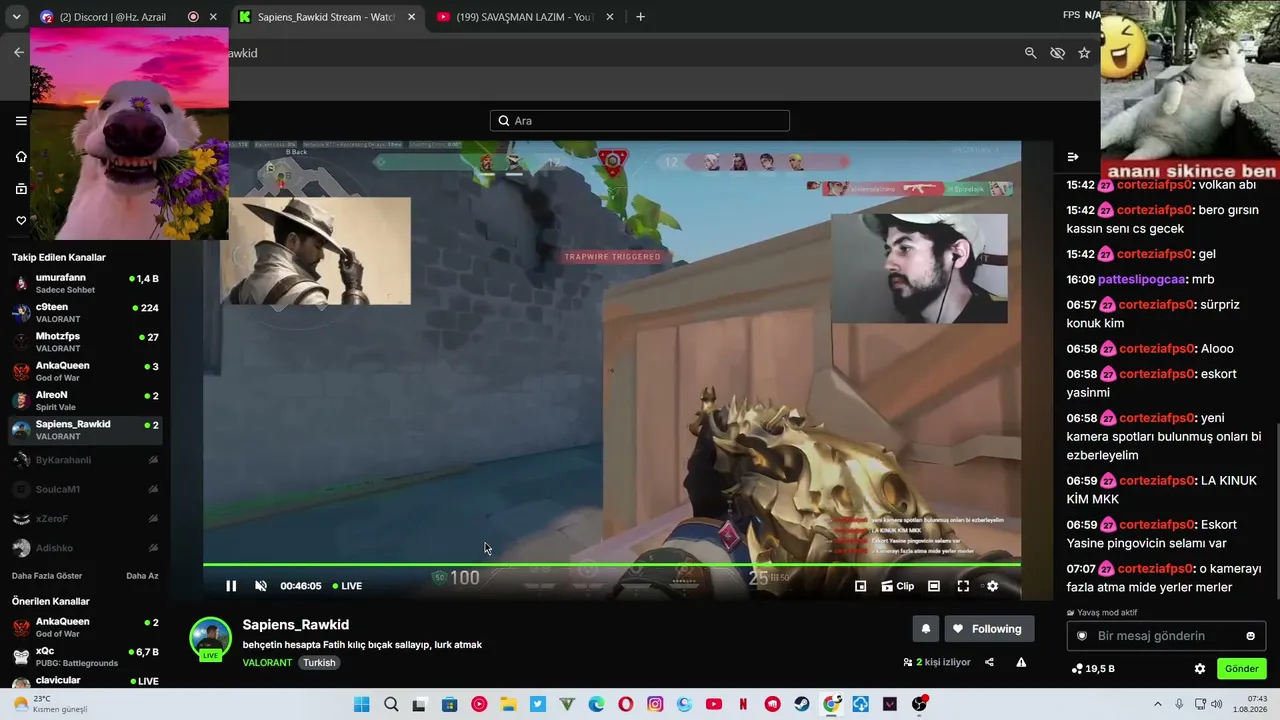Report the stream with warning icon
1280x720 pixels.
pos(1021,662)
